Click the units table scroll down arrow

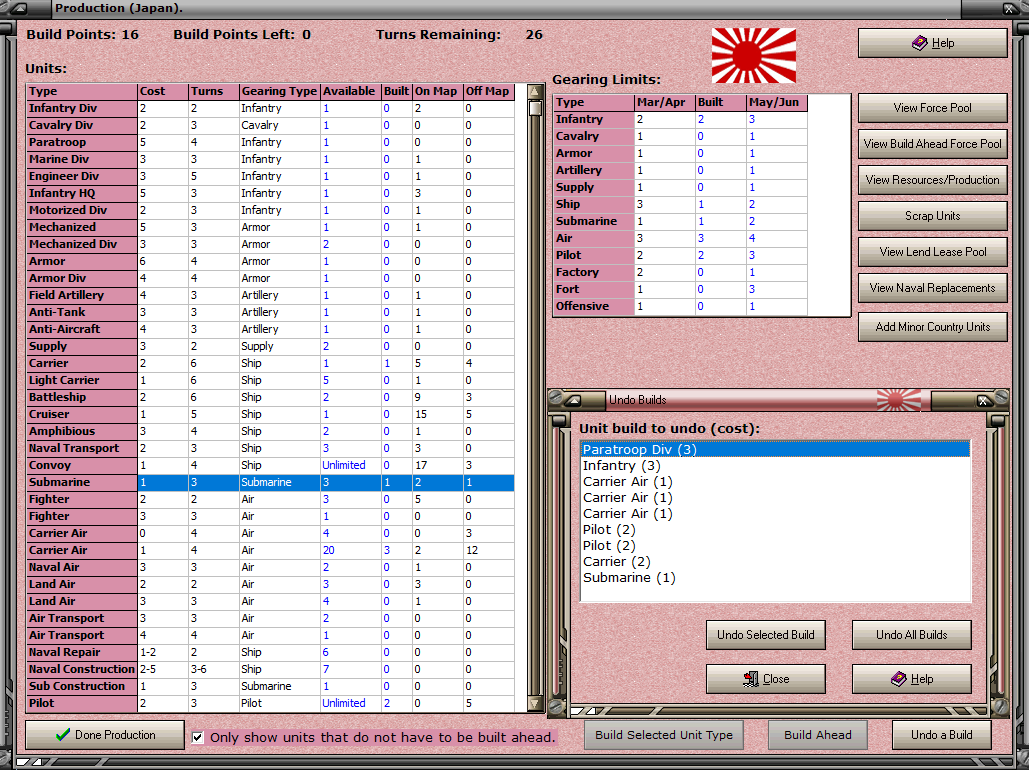536,704
